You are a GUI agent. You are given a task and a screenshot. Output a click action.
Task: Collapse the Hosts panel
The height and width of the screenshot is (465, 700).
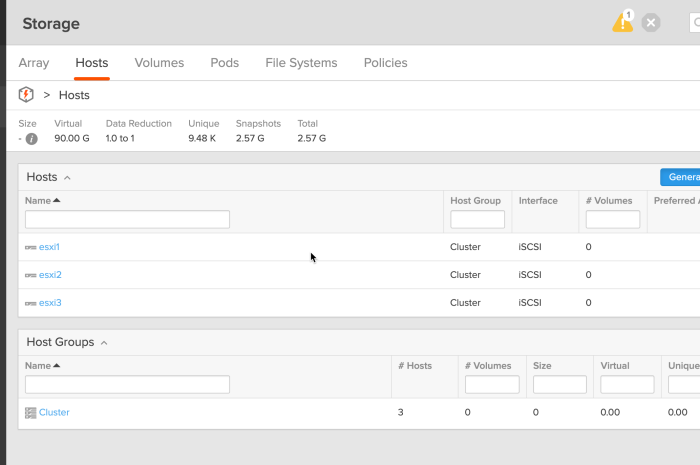[67, 178]
